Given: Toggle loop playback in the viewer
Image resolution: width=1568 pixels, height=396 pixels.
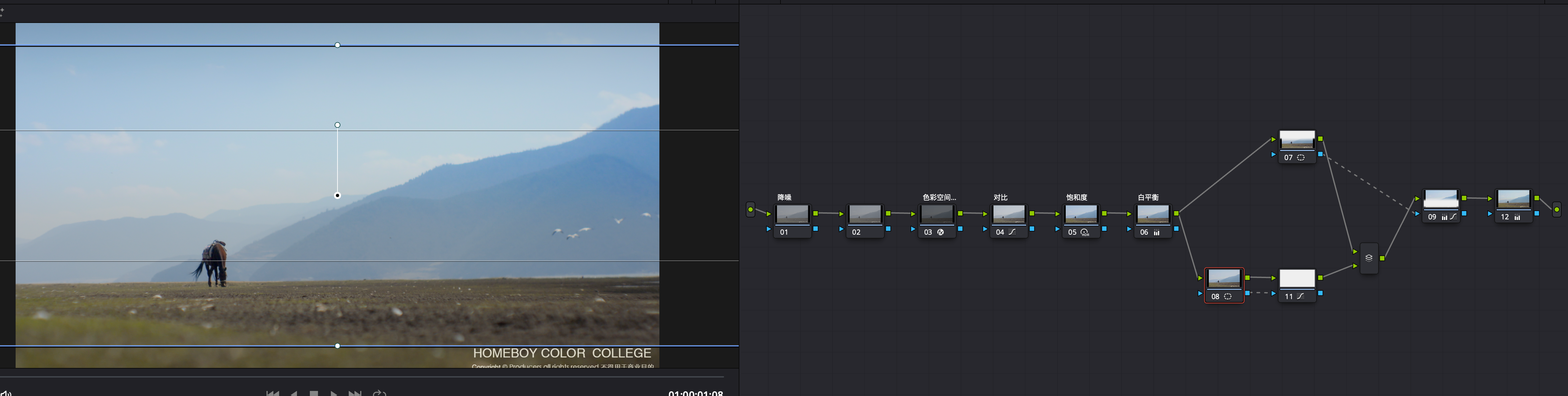Looking at the screenshot, I should click(x=379, y=393).
